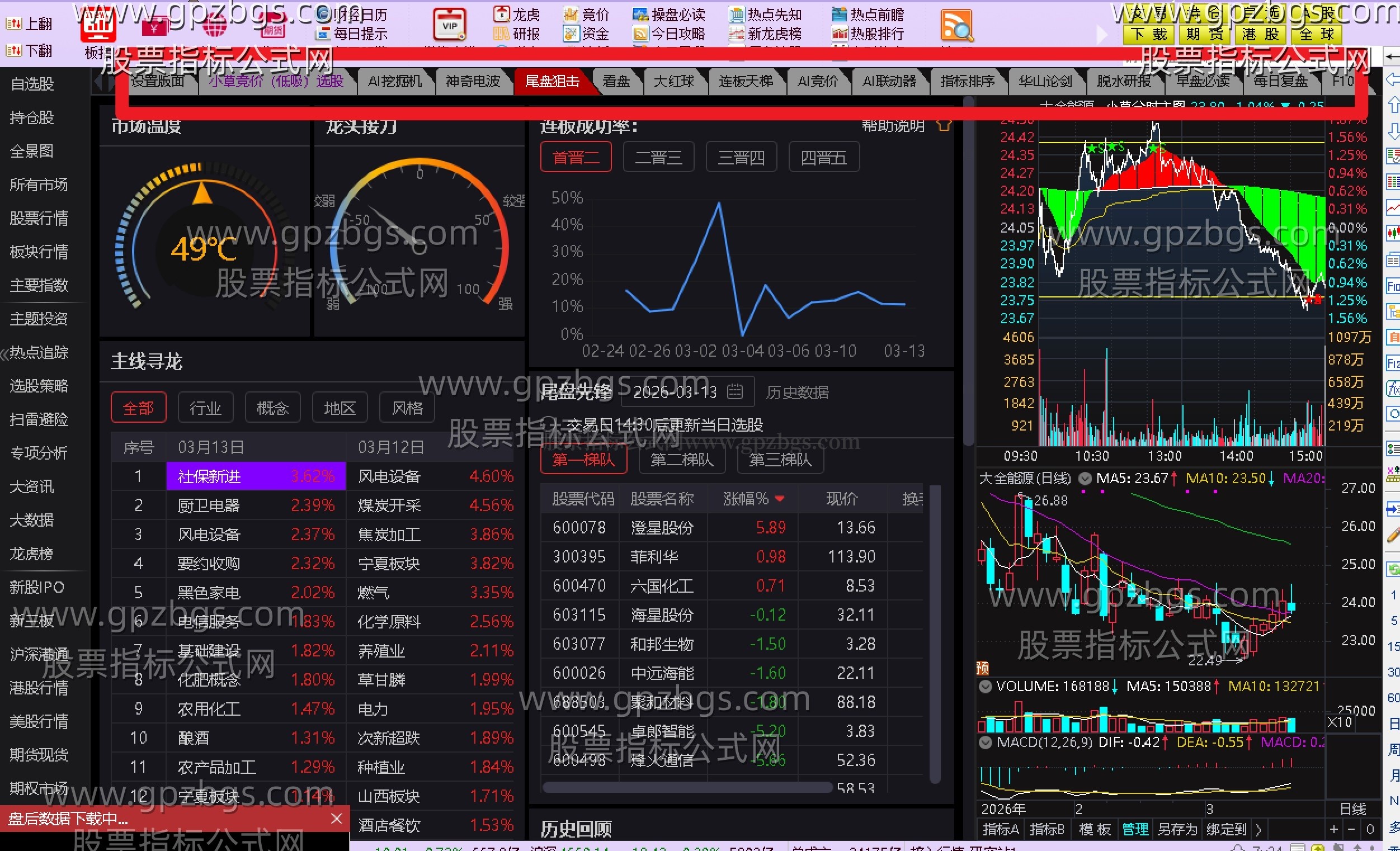This screenshot has width=1400, height=851.
Task: Expand the MACD indicator round toggle
Action: click(986, 742)
